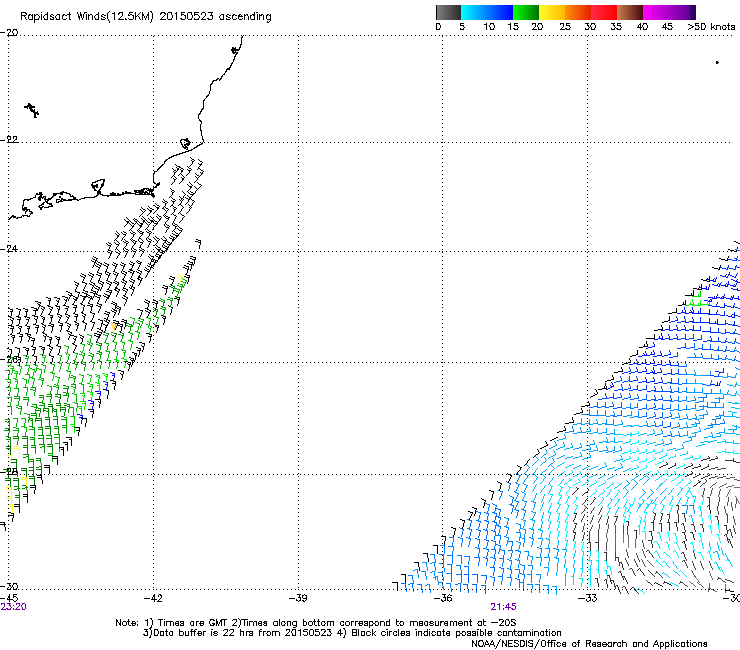
Task: Click the small offshore island dot at upper right
Action: (x=717, y=62)
